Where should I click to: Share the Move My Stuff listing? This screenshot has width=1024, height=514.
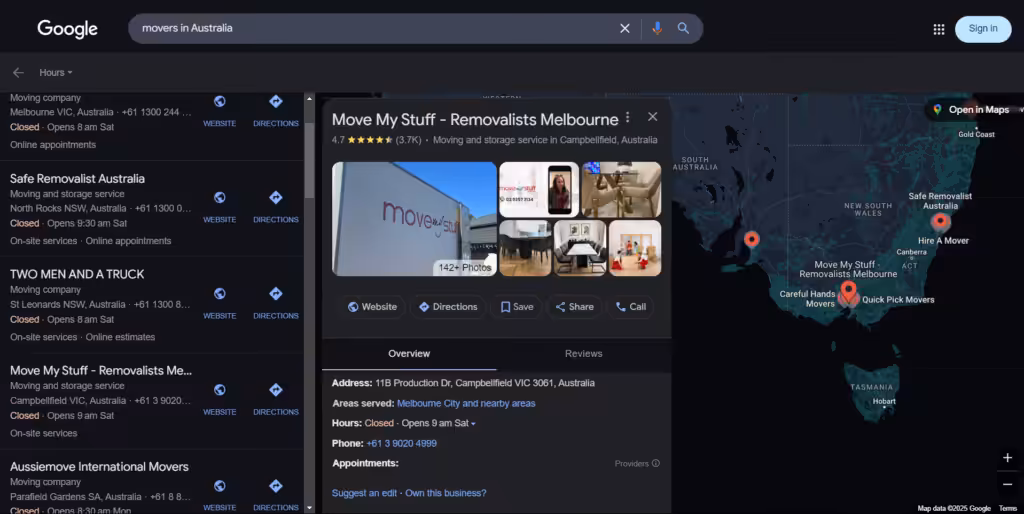click(575, 306)
